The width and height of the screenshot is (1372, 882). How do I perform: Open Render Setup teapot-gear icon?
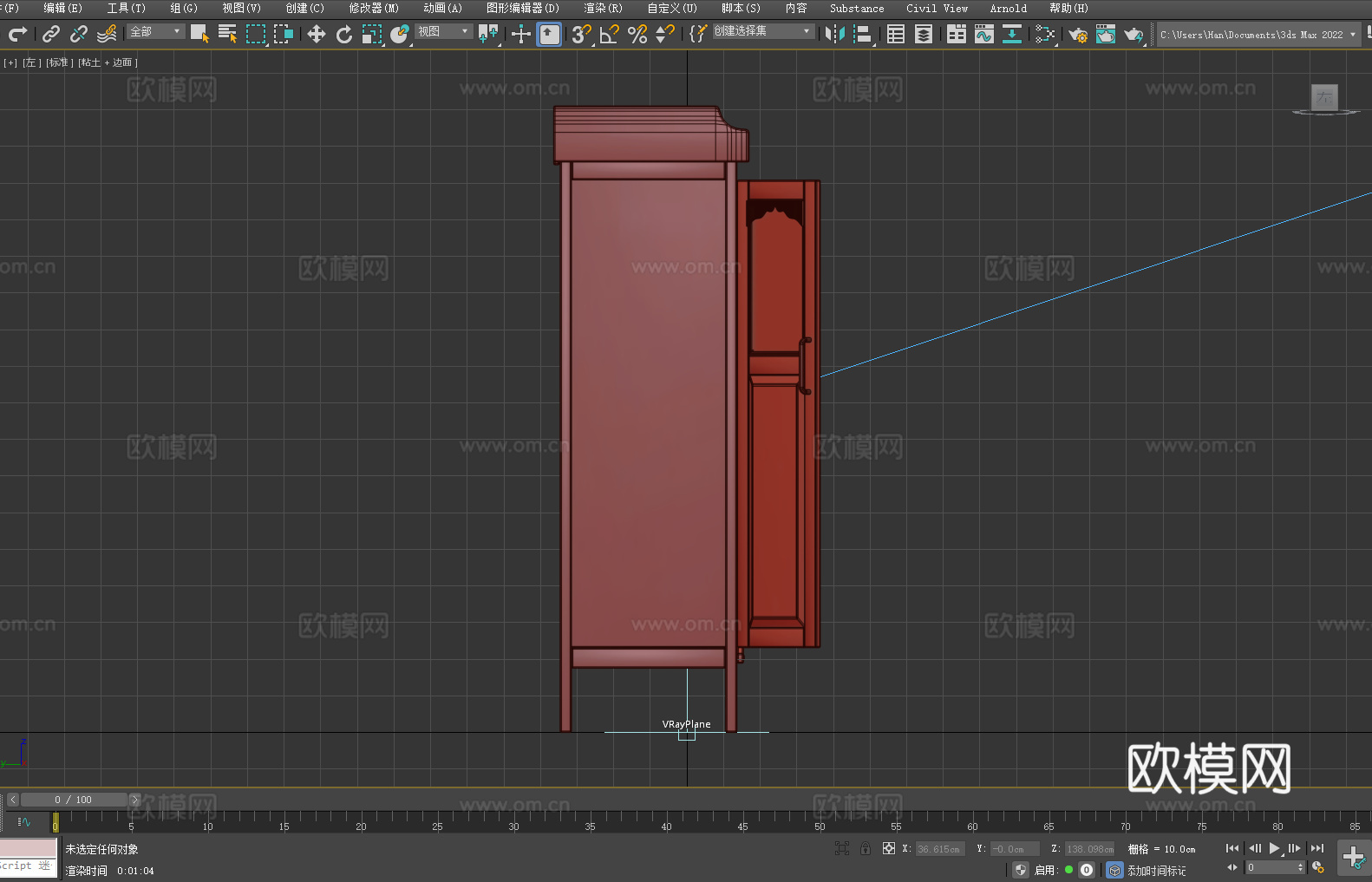(1078, 34)
